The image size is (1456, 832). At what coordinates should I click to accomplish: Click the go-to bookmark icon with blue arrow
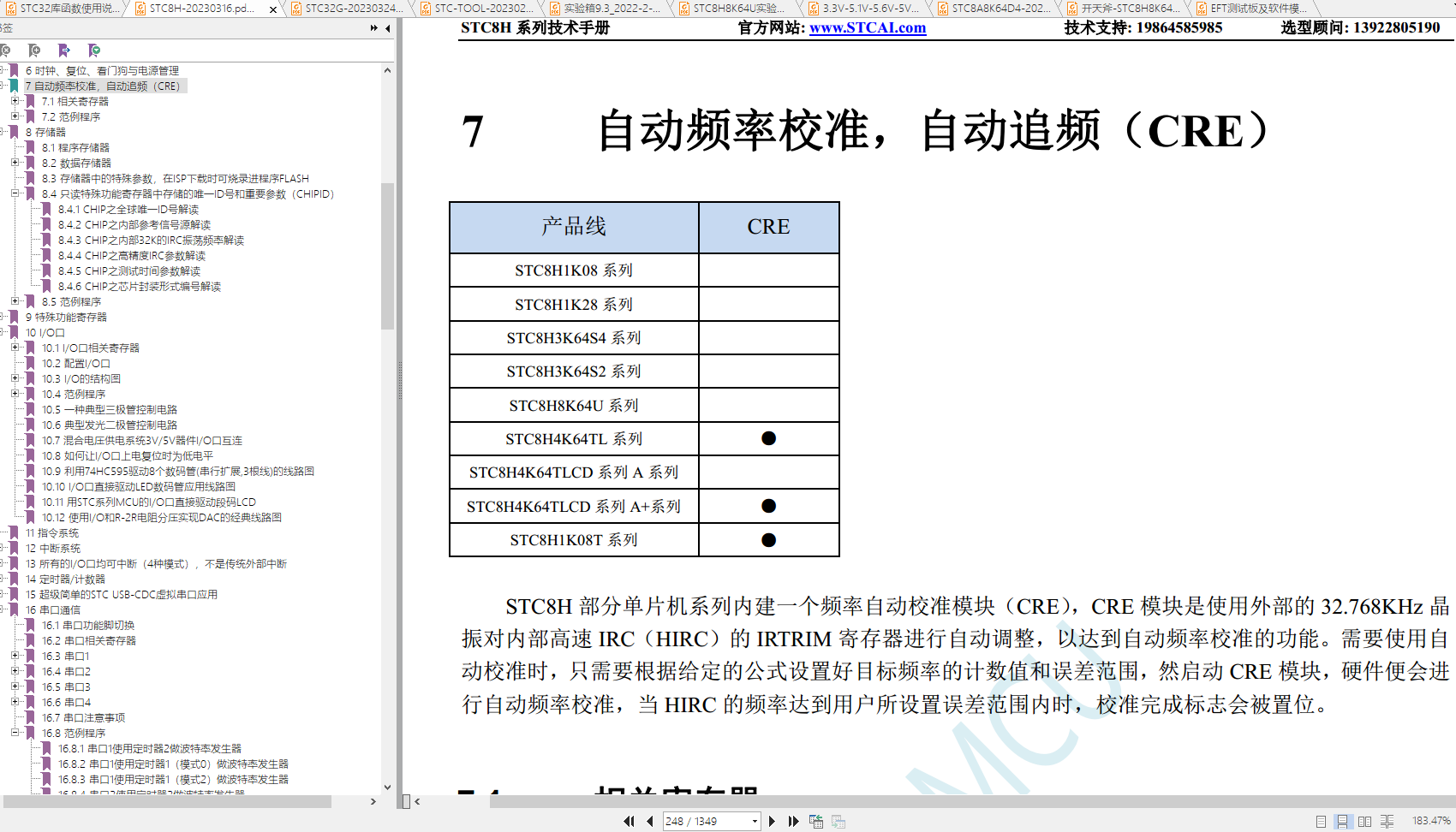coord(64,51)
